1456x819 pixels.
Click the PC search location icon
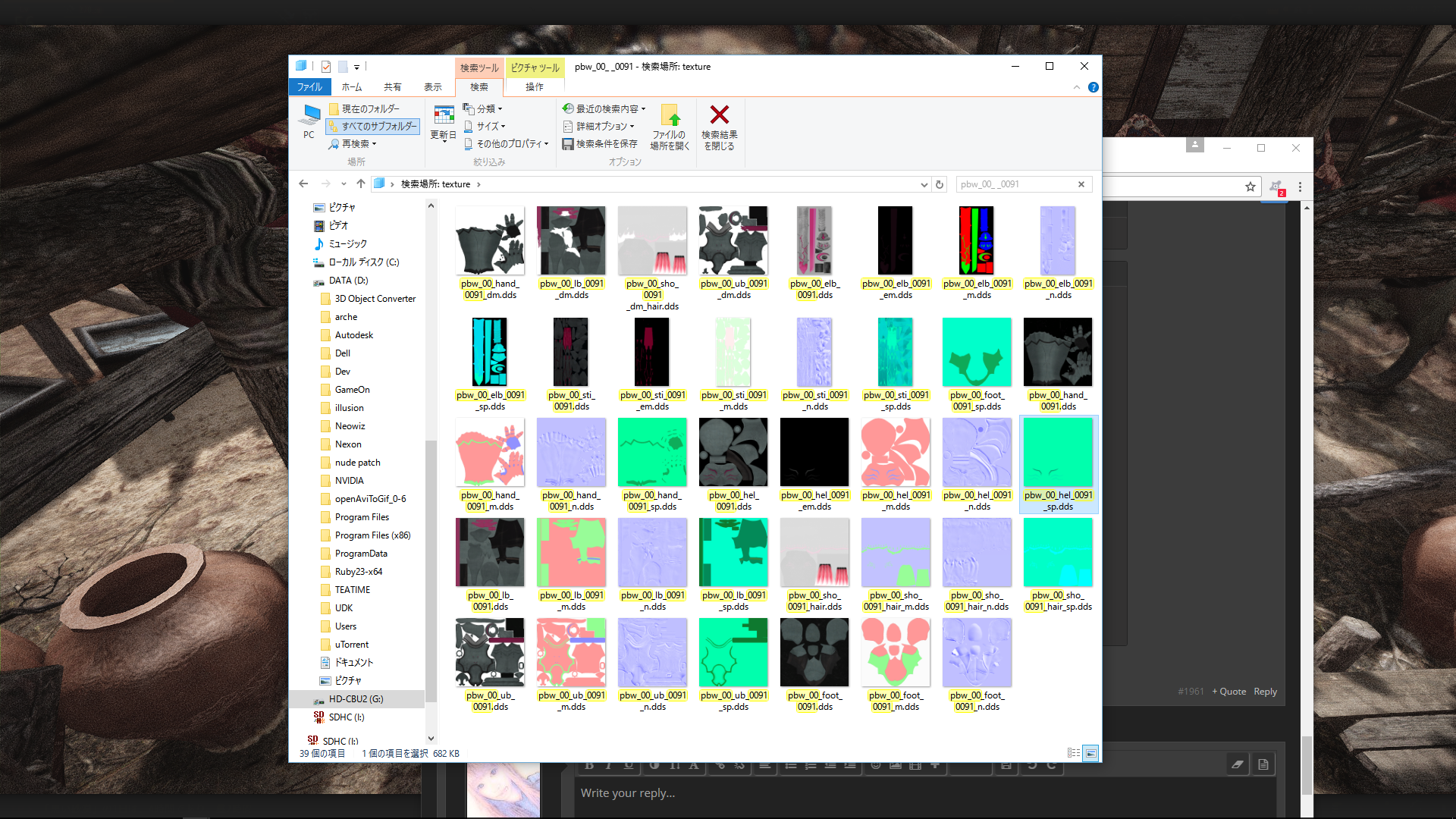coord(309,115)
